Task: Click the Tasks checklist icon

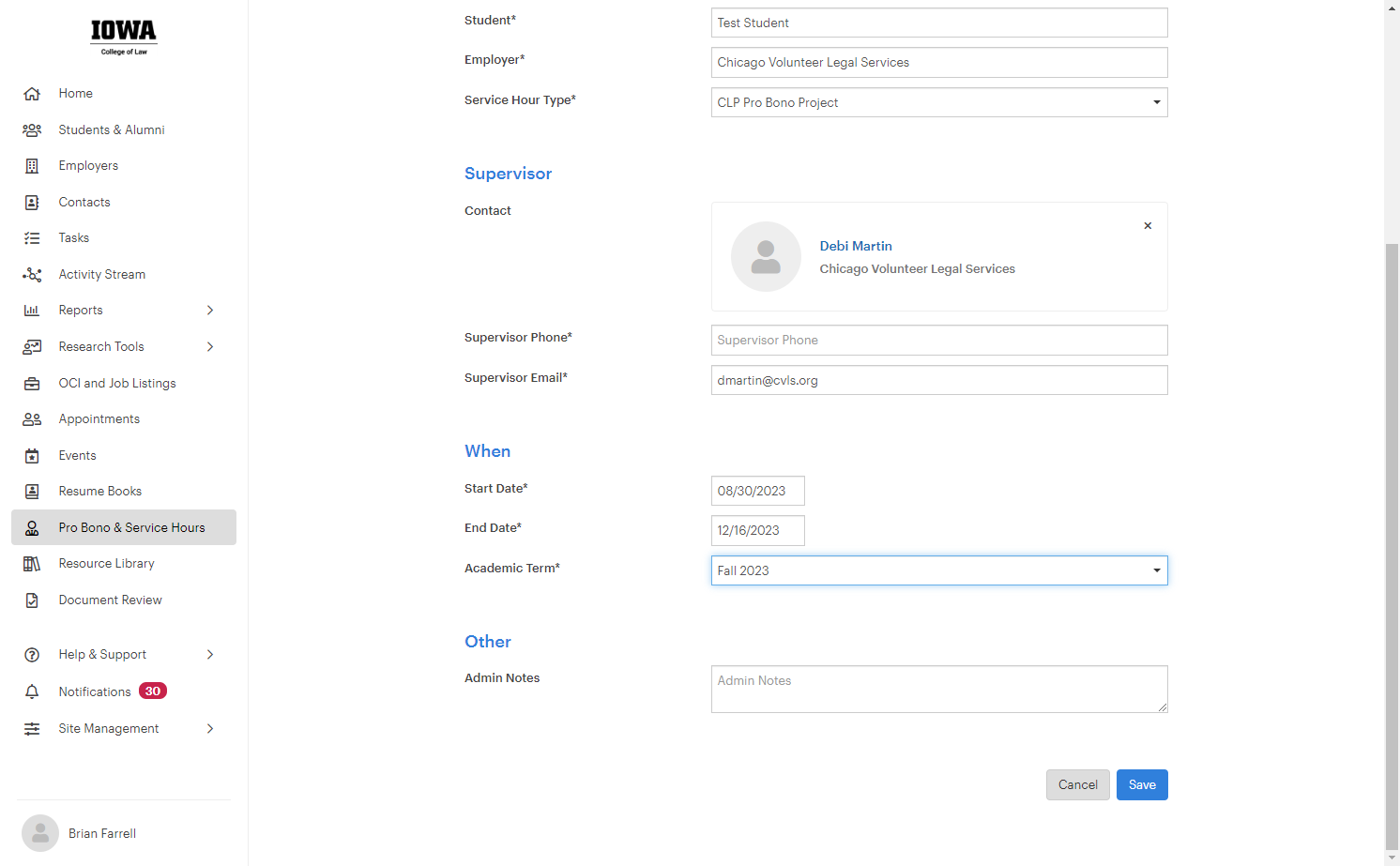Action: click(x=32, y=238)
